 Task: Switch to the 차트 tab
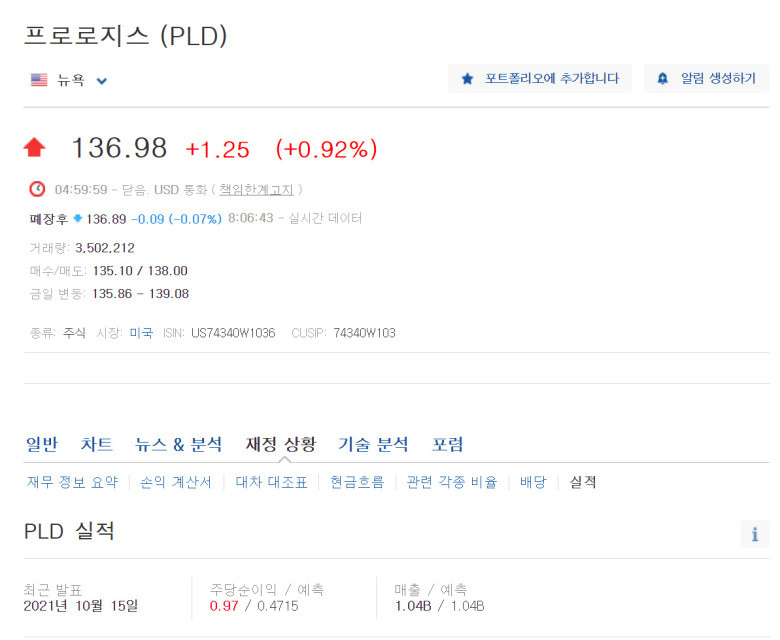coord(97,444)
